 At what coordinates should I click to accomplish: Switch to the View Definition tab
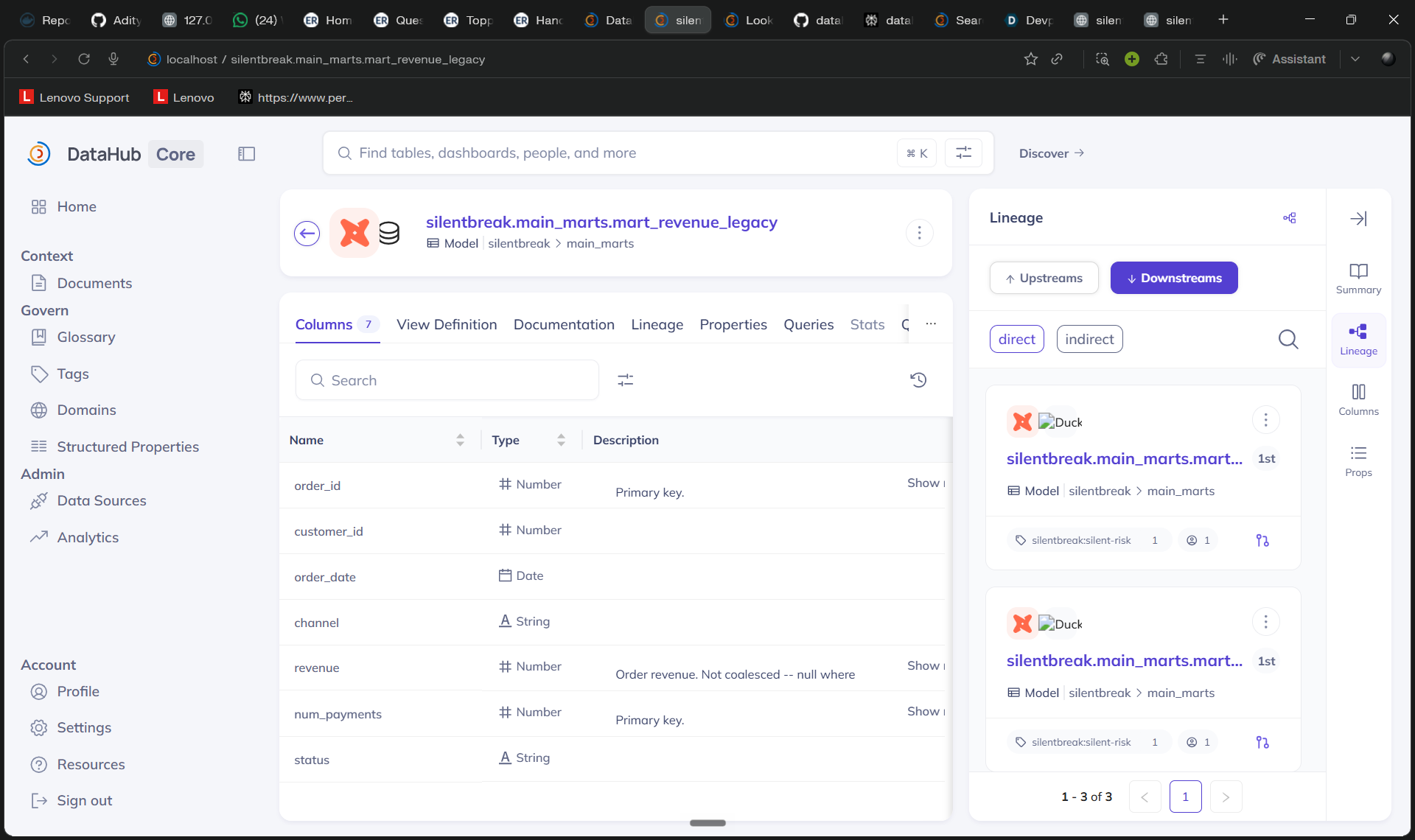[447, 324]
